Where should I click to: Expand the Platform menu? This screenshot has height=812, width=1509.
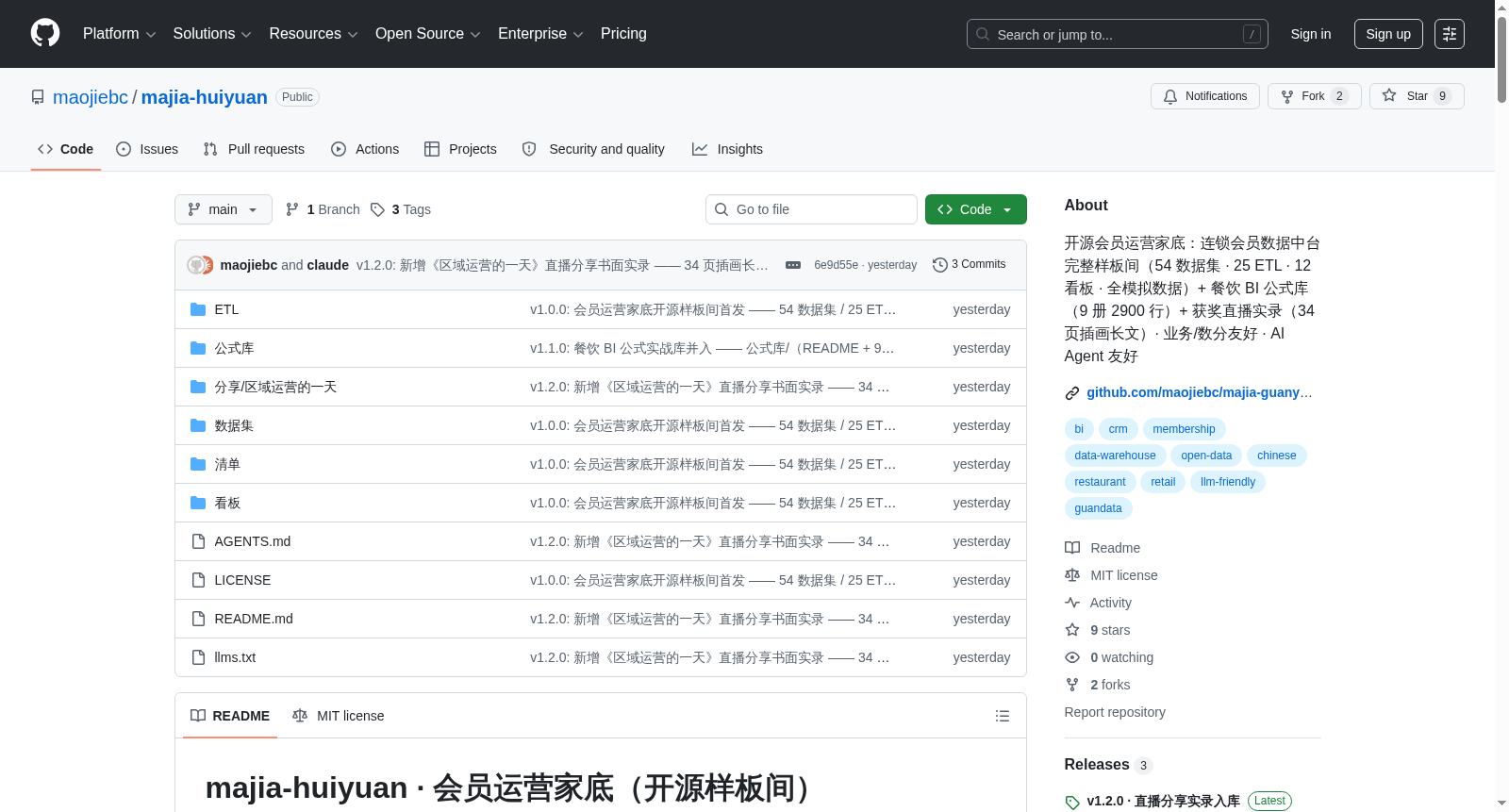pyautogui.click(x=119, y=34)
